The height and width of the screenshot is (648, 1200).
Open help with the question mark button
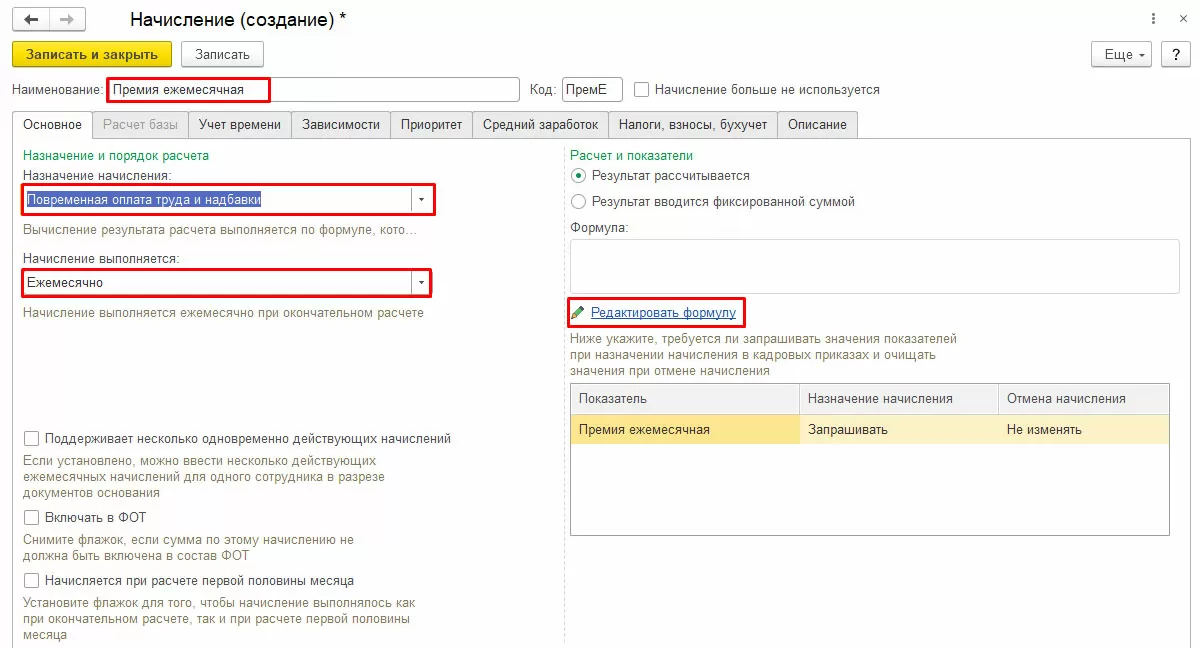1174,54
